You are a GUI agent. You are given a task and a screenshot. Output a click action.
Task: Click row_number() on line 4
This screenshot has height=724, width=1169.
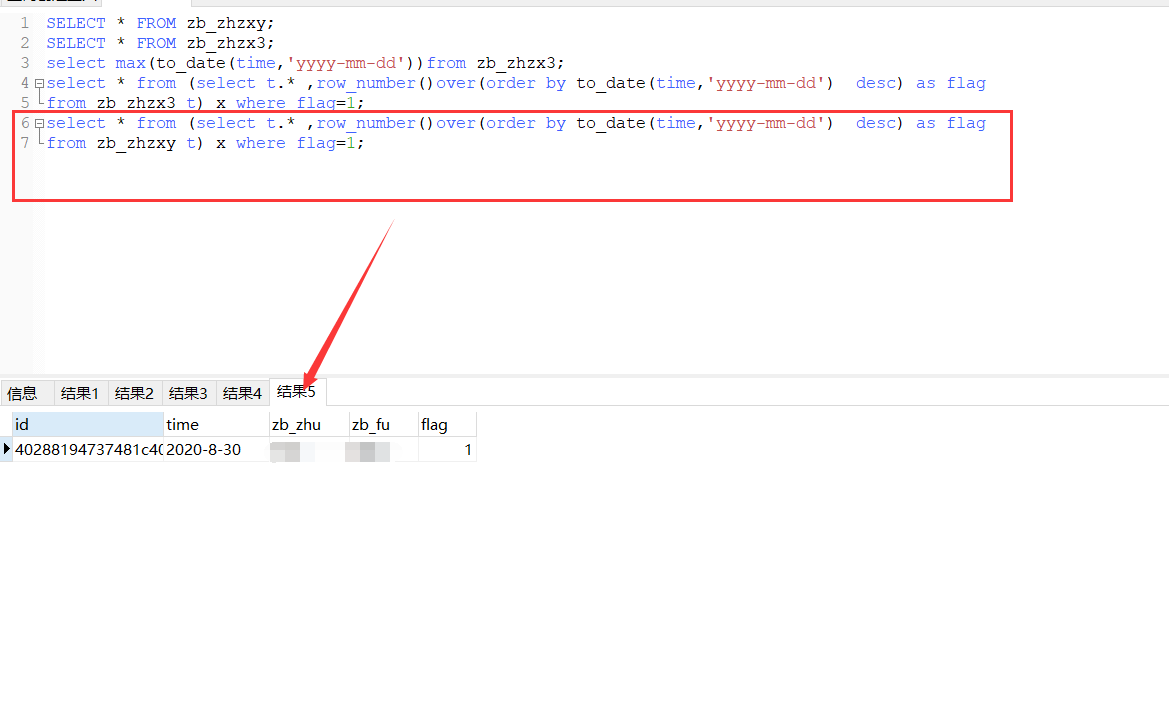pyautogui.click(x=375, y=84)
